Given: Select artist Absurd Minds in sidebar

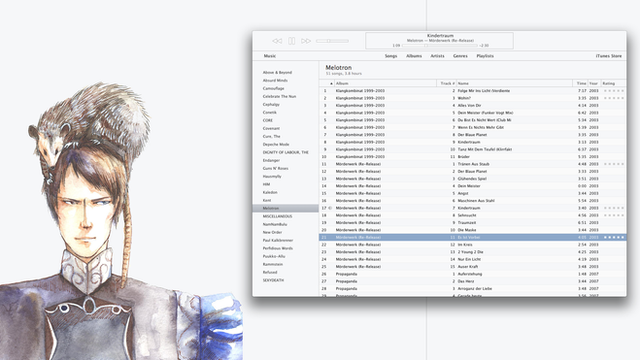Looking at the screenshot, I should pyautogui.click(x=275, y=80).
